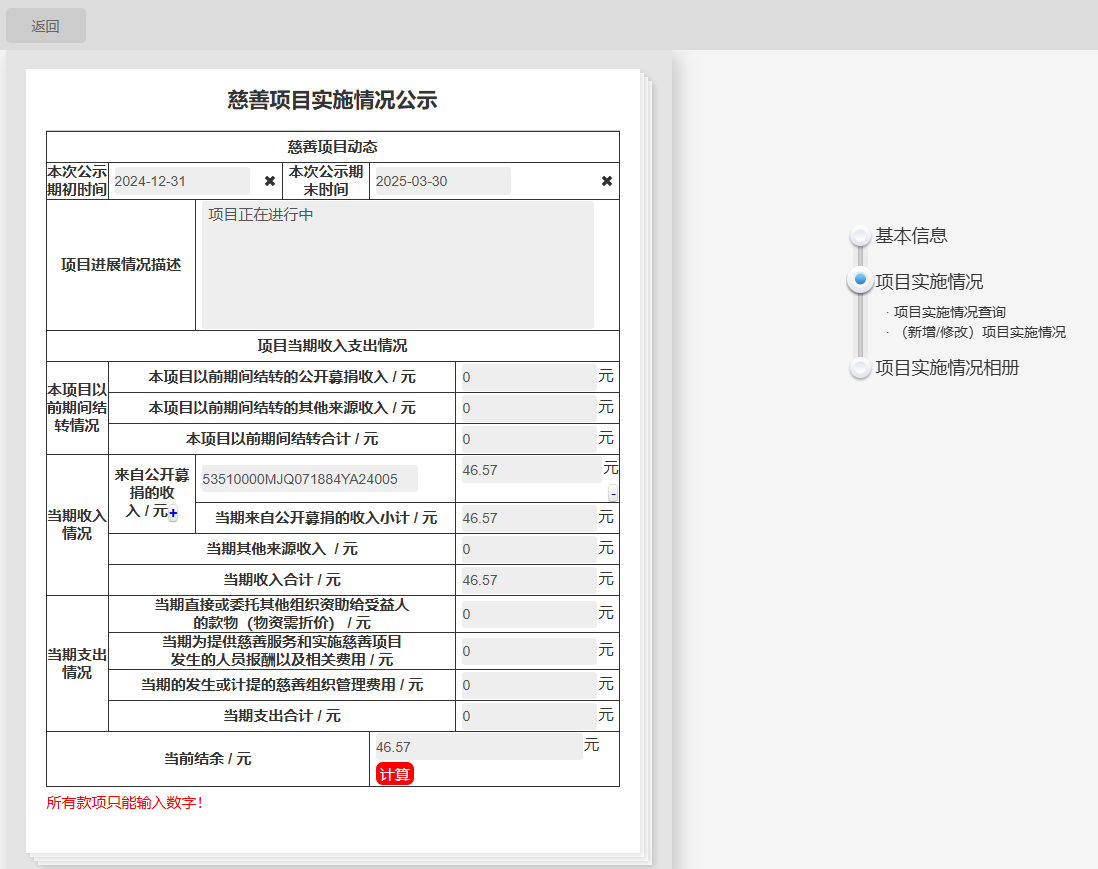Screen dimensions: 1098x869
Task: Clear the 本次公示期末时间 date with X icon
Action: pyautogui.click(x=606, y=181)
